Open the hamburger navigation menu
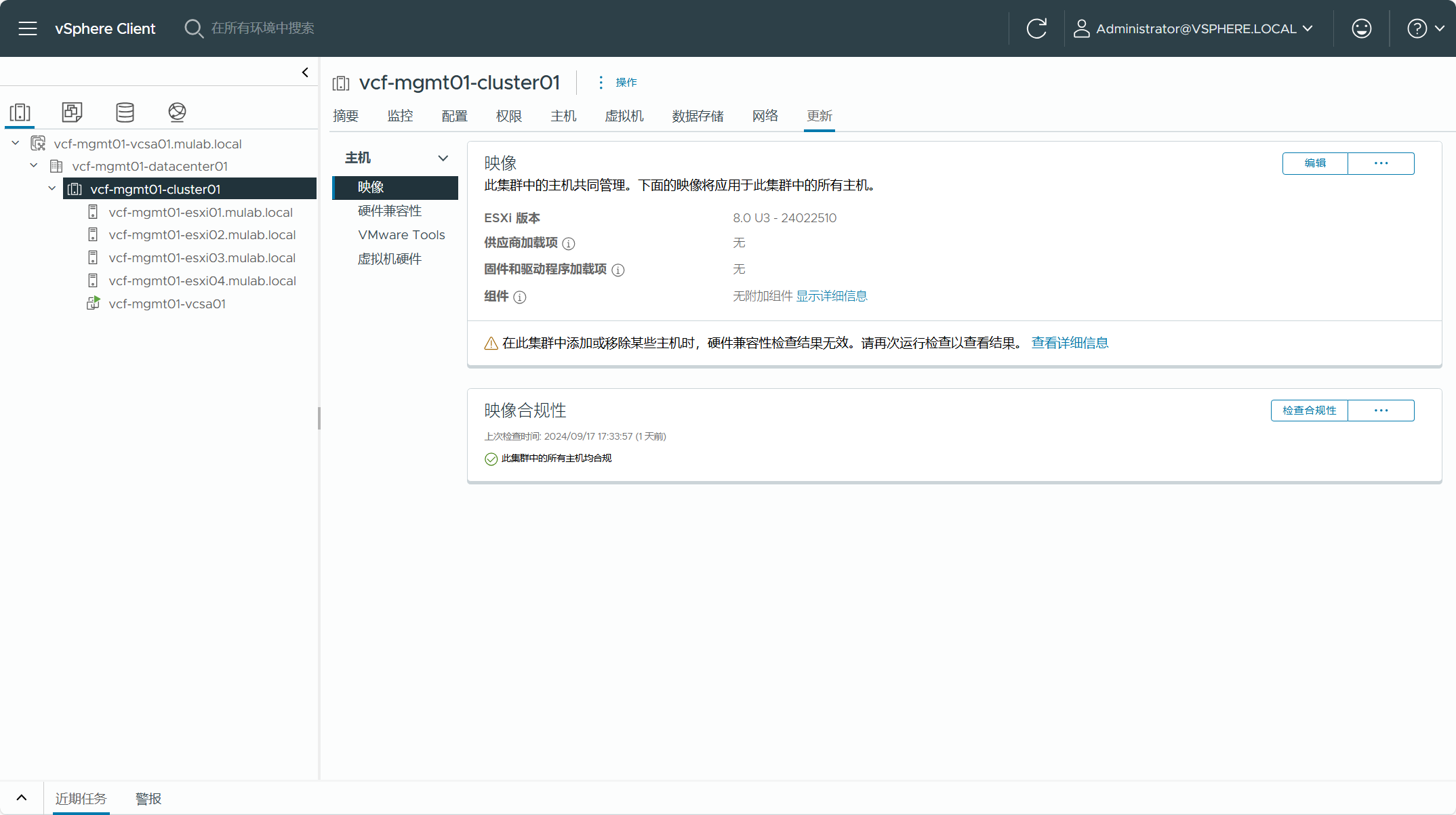The image size is (1456, 815). point(27,28)
